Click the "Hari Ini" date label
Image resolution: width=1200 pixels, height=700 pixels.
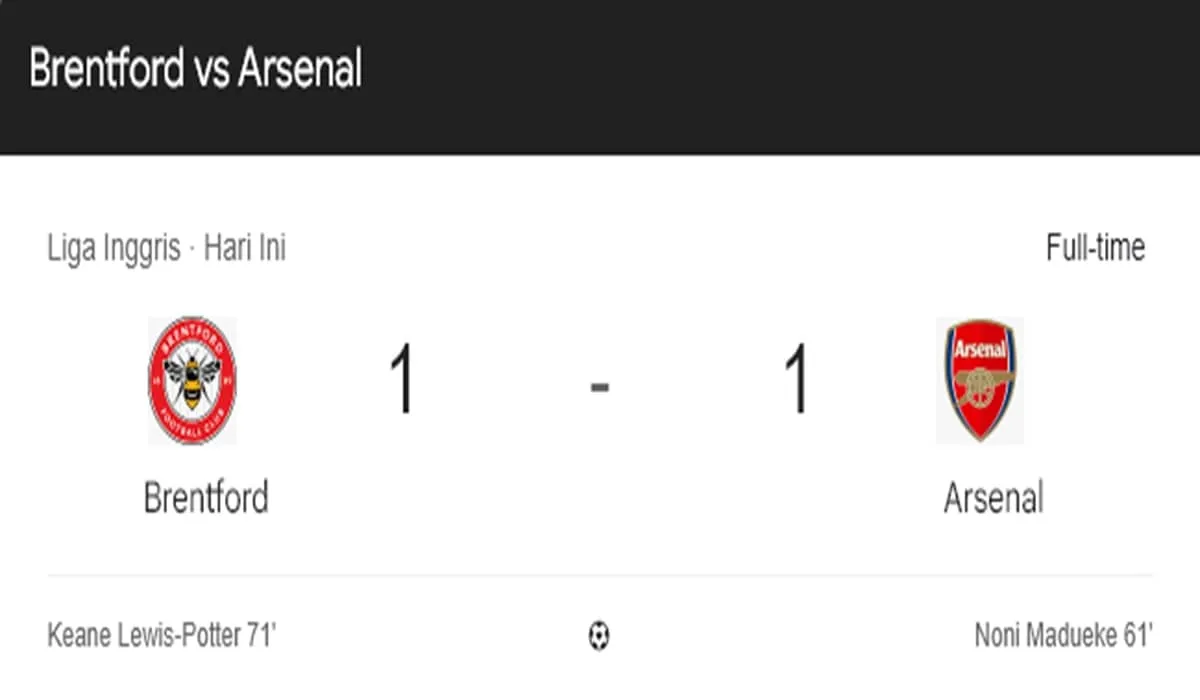pos(245,248)
